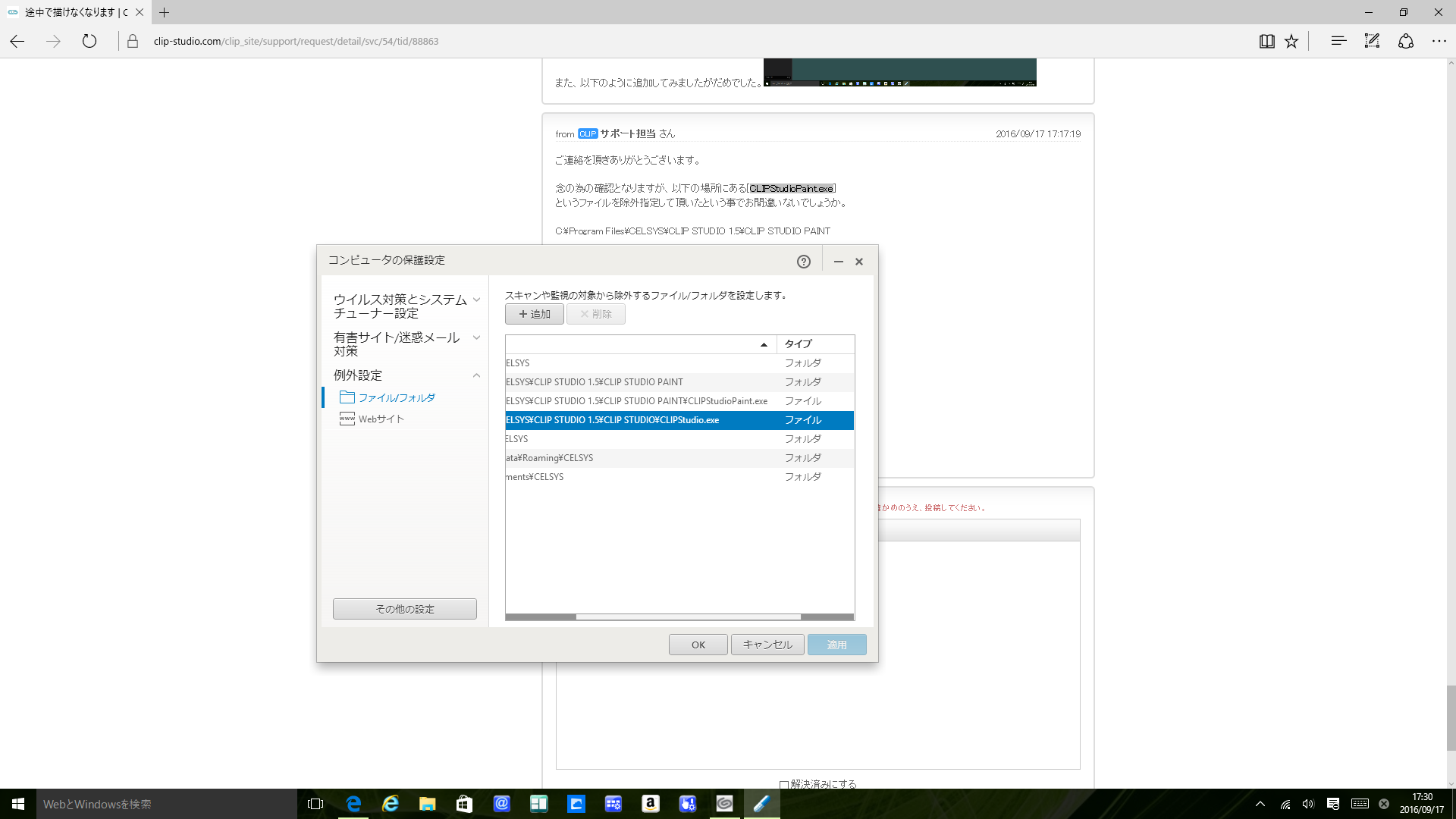Expand ウイルス対策とシステムチューナー設定 section

(x=476, y=300)
